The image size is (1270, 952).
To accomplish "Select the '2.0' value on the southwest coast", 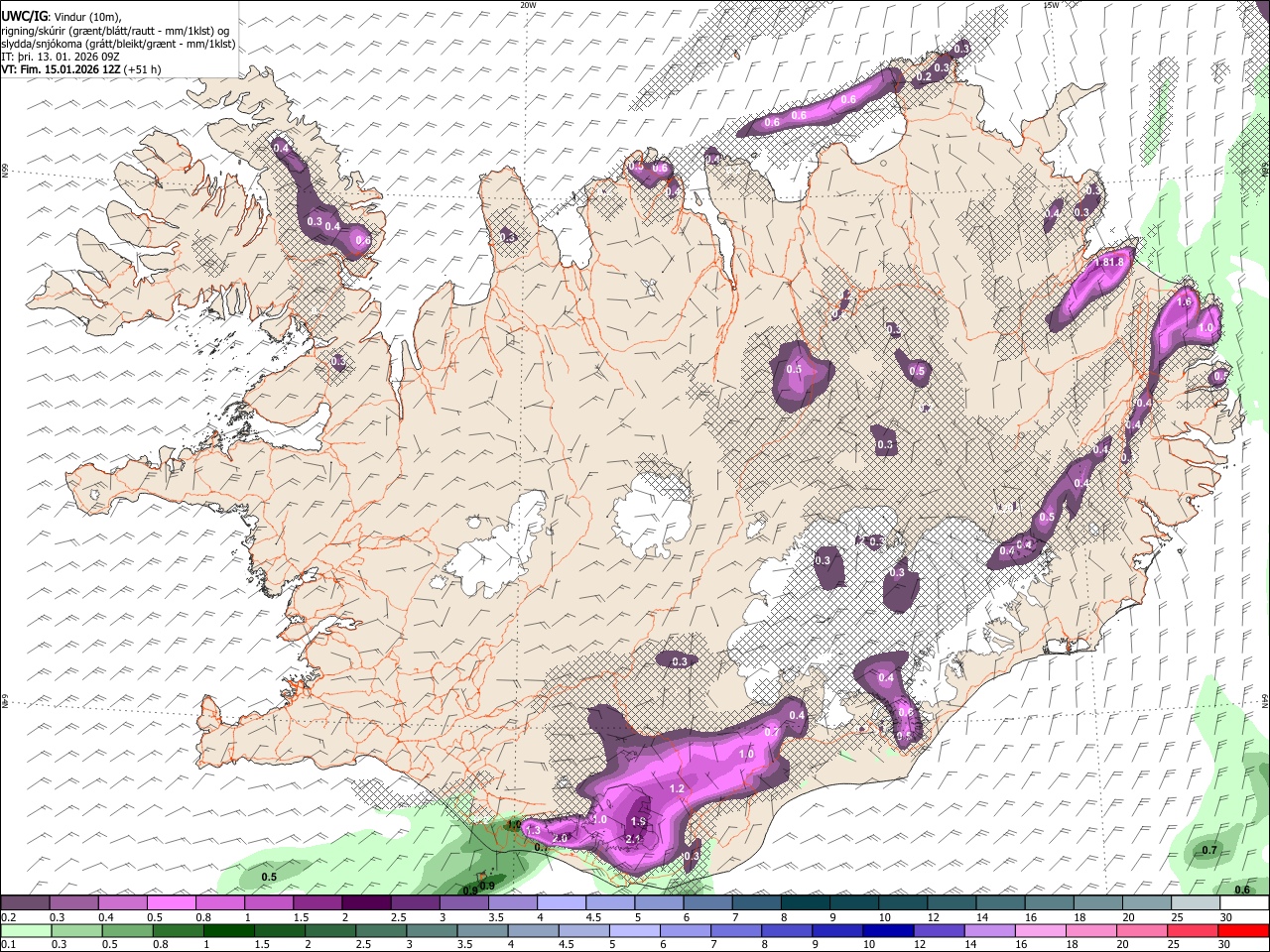I will pos(560,838).
